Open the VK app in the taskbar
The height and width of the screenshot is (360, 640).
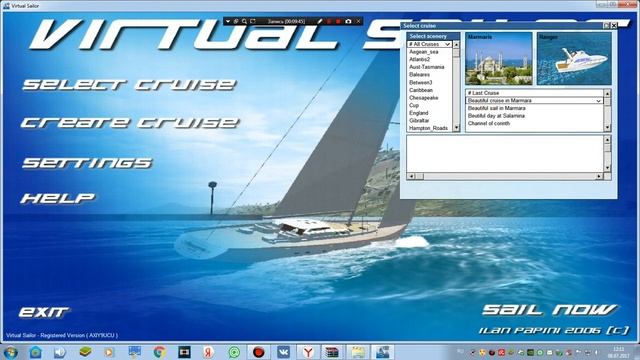[283, 352]
